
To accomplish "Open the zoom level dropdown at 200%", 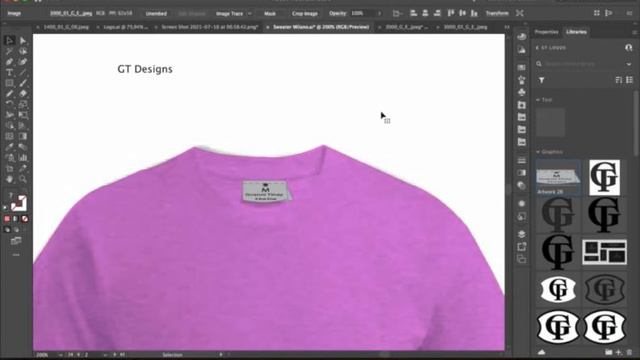I will [x=60, y=355].
